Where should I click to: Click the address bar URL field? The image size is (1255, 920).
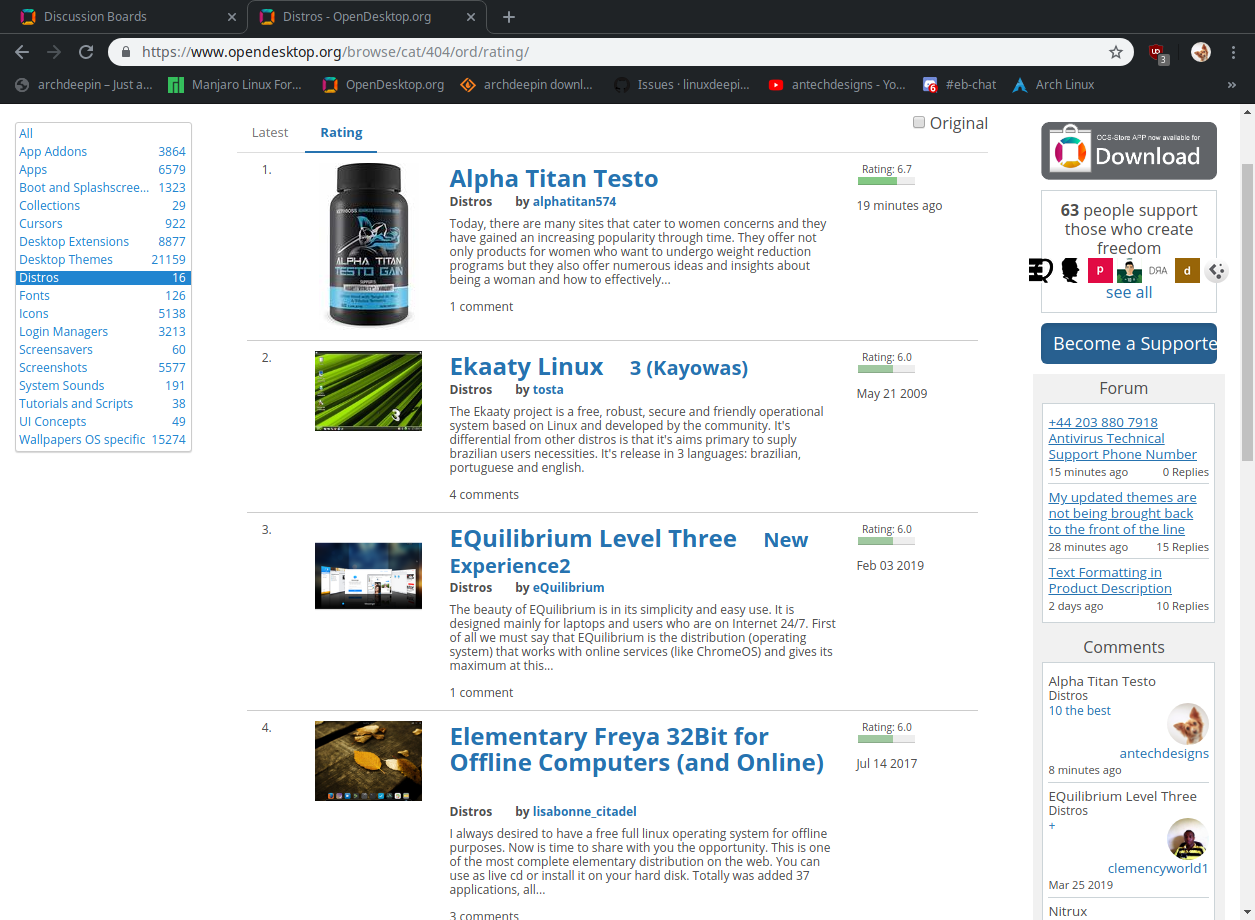pos(620,52)
